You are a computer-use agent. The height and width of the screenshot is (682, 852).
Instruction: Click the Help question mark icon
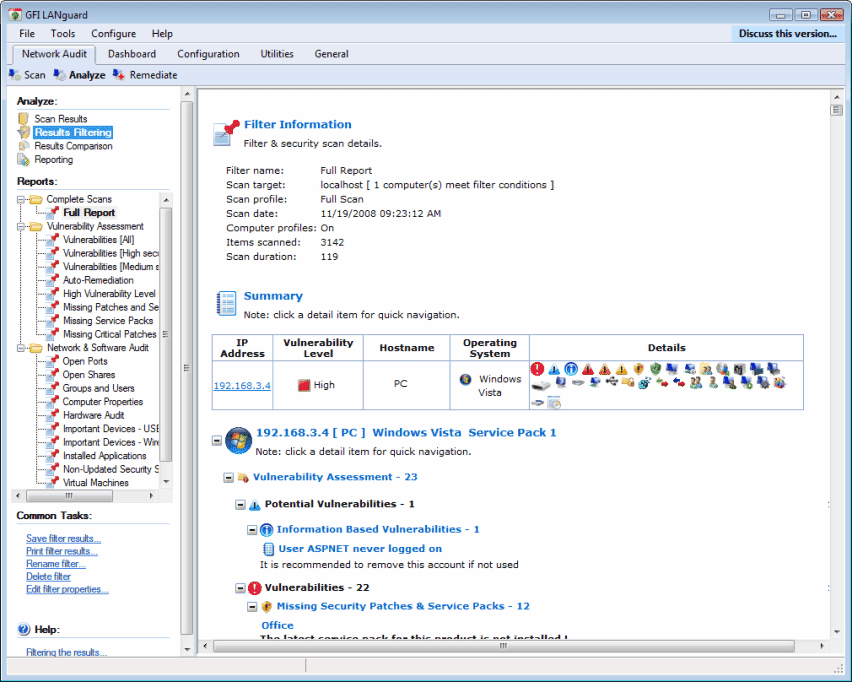pyautogui.click(x=23, y=629)
